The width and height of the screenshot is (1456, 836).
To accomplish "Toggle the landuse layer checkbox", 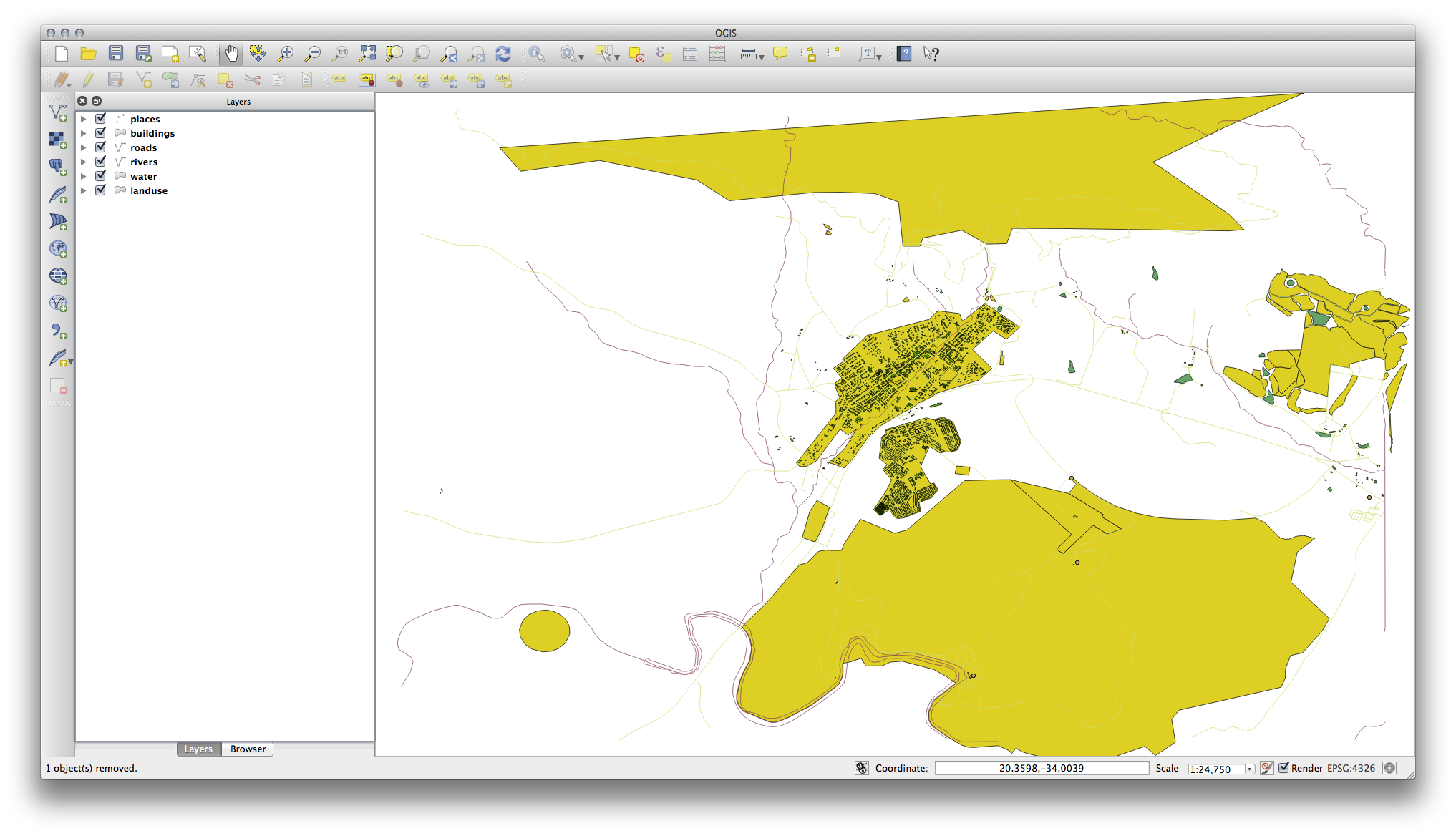I will (101, 190).
